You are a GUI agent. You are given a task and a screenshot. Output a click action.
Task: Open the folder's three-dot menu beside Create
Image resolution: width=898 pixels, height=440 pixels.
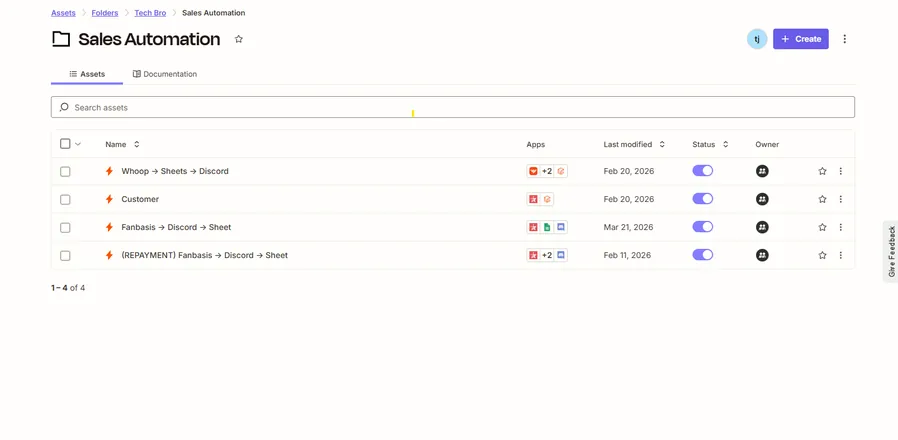[x=844, y=39]
